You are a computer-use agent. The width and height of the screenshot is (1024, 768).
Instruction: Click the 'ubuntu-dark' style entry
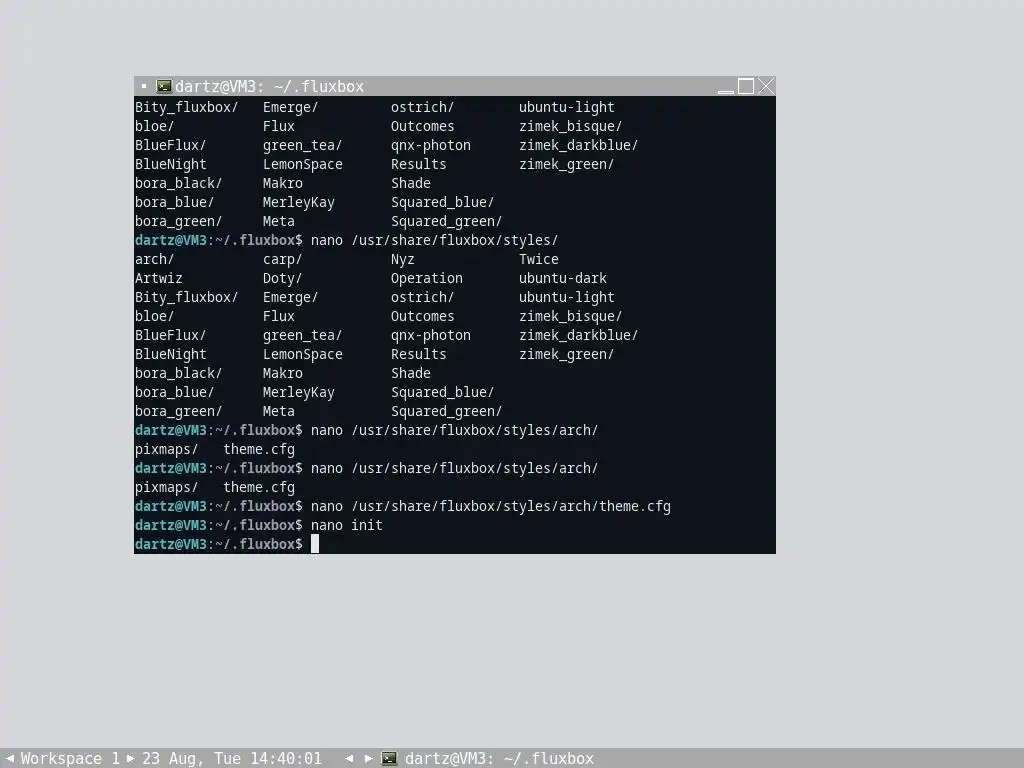click(563, 278)
